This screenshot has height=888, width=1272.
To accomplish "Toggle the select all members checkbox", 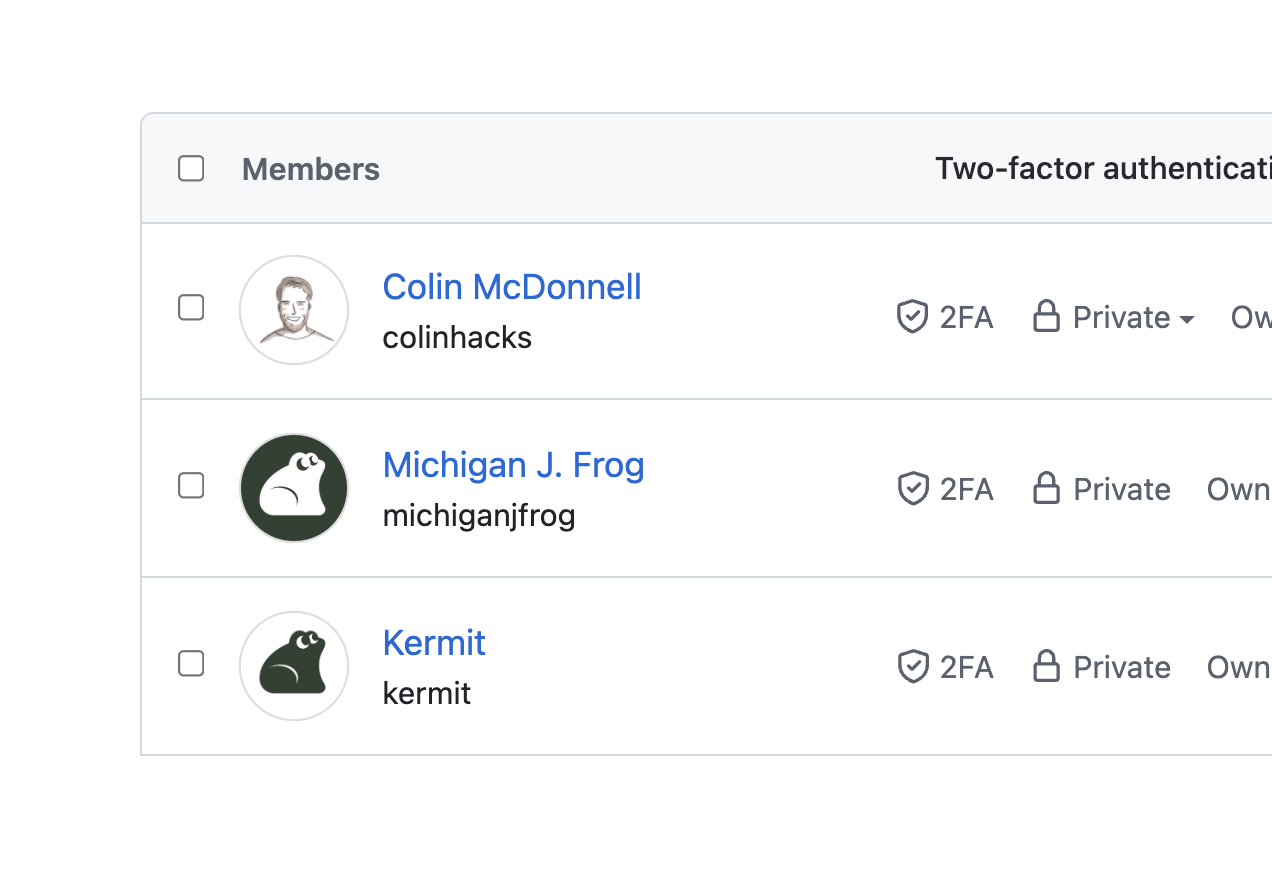I will [191, 169].
